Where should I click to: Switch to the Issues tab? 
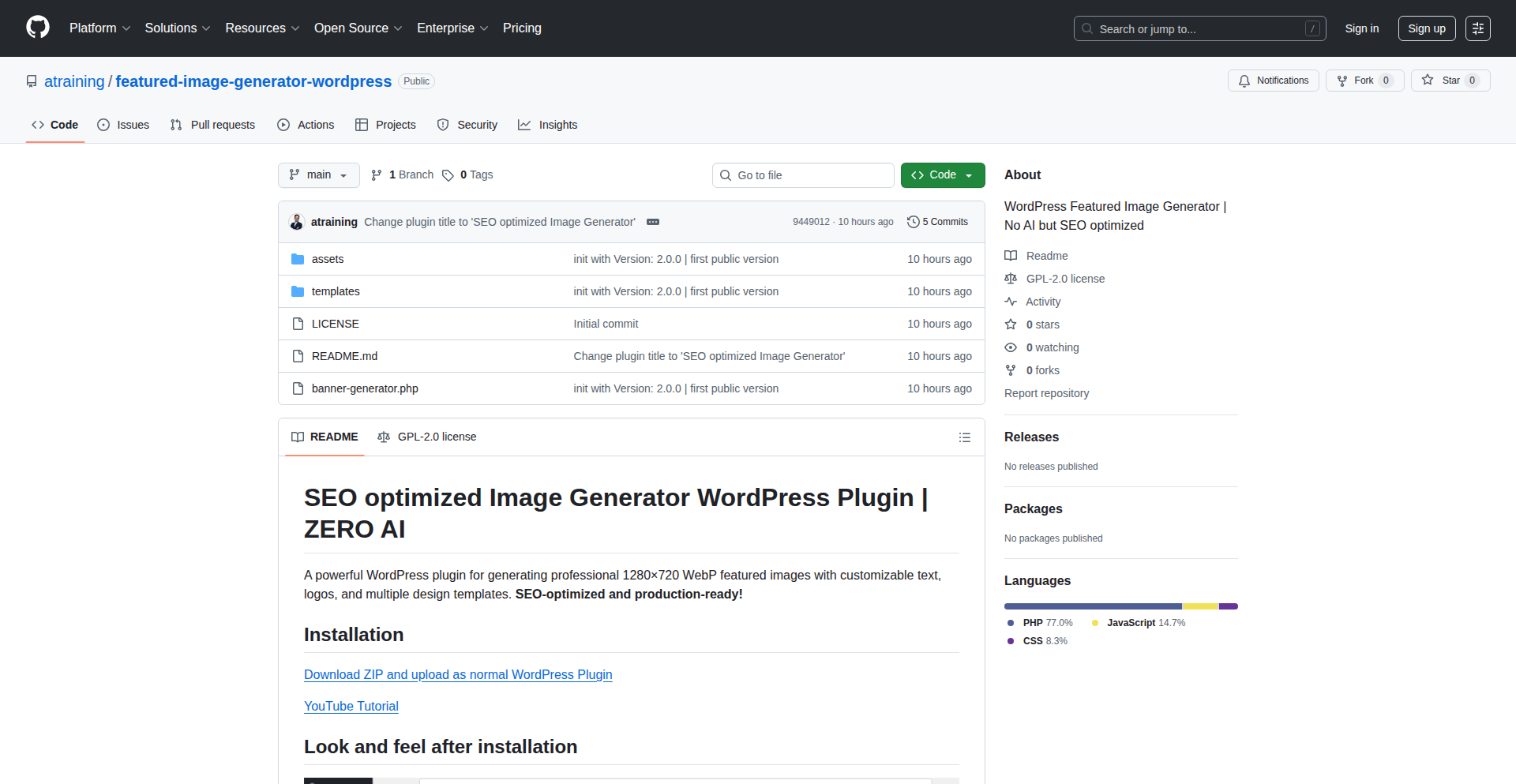point(123,125)
